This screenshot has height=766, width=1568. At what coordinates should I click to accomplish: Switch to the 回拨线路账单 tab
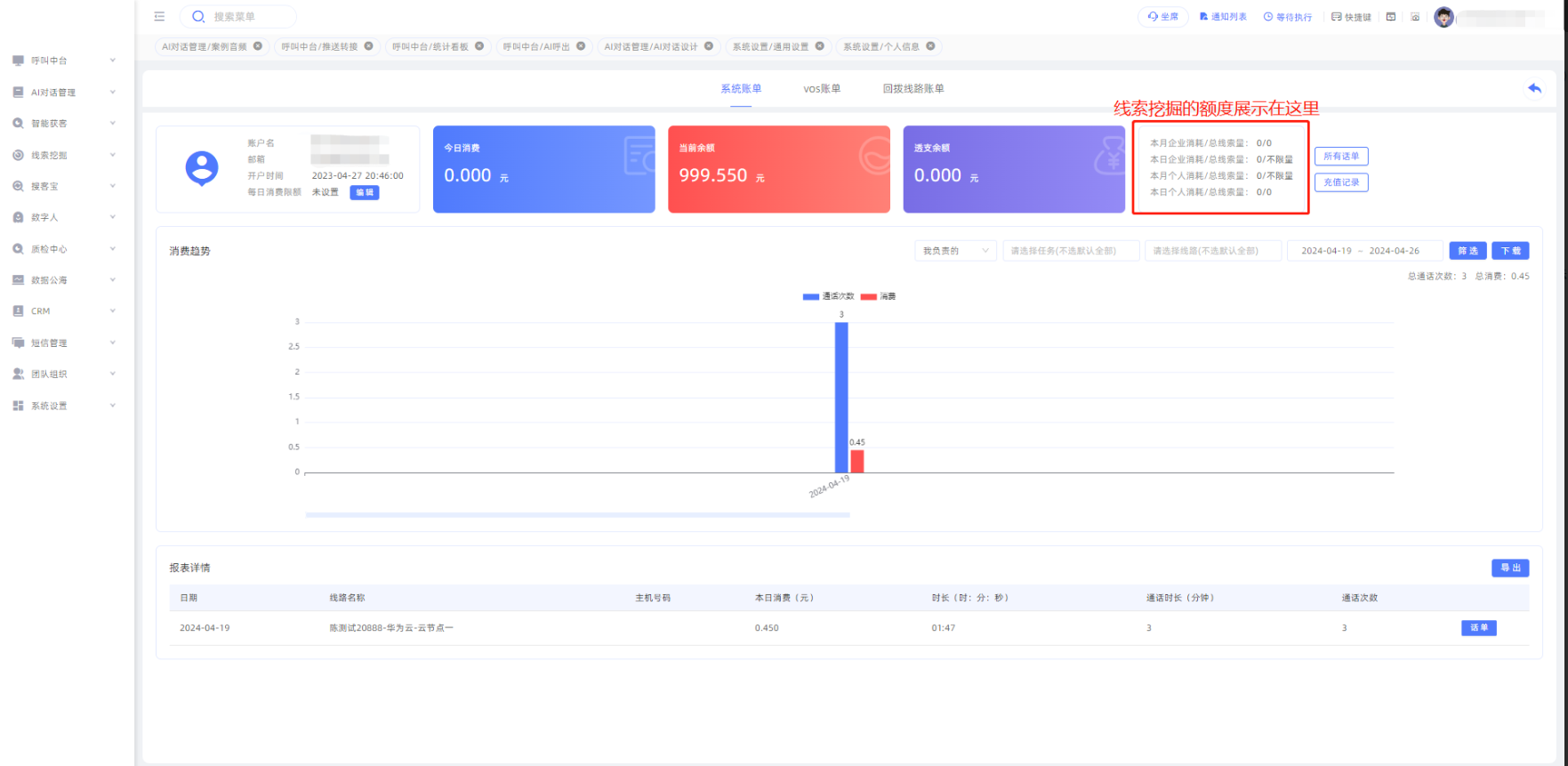(x=913, y=89)
